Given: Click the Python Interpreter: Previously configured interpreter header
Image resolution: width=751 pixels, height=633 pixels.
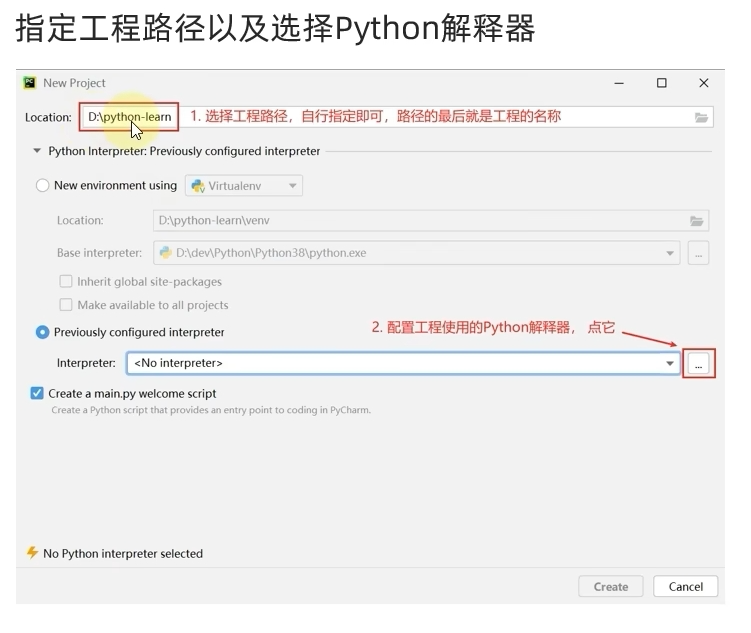Looking at the screenshot, I should [x=184, y=151].
